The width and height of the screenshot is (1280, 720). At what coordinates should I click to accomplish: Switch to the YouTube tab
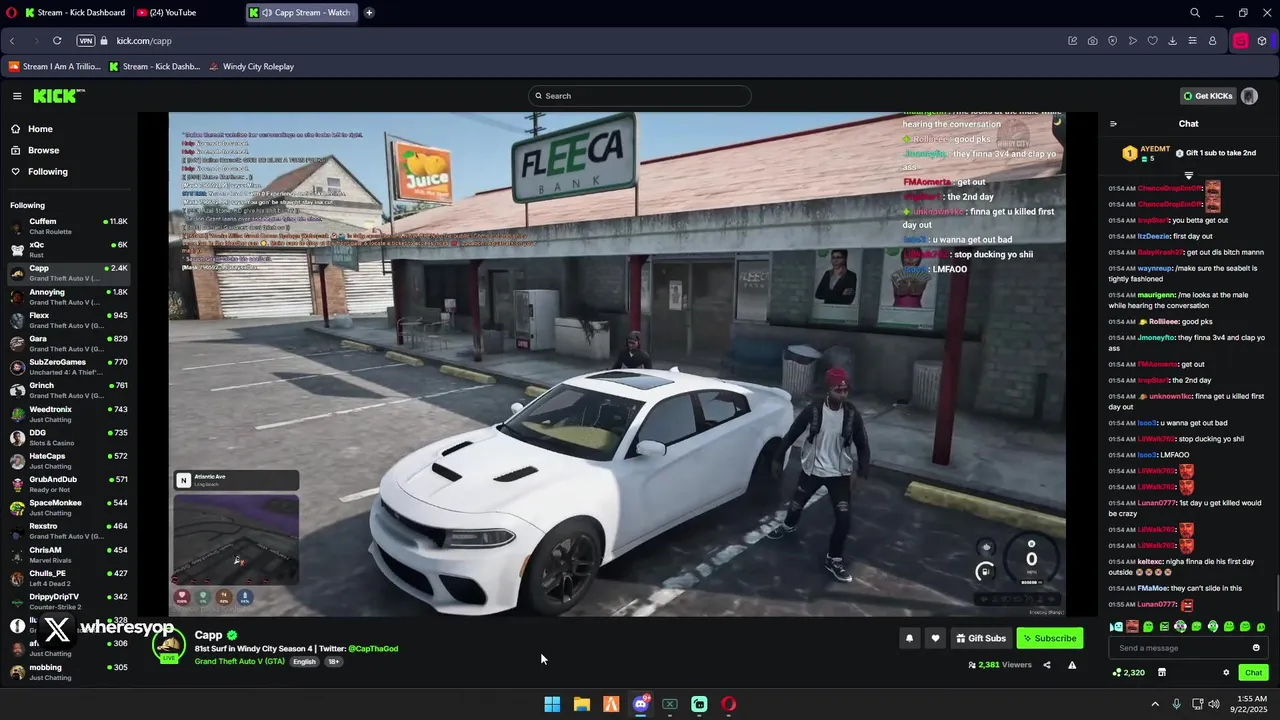pyautogui.click(x=166, y=13)
